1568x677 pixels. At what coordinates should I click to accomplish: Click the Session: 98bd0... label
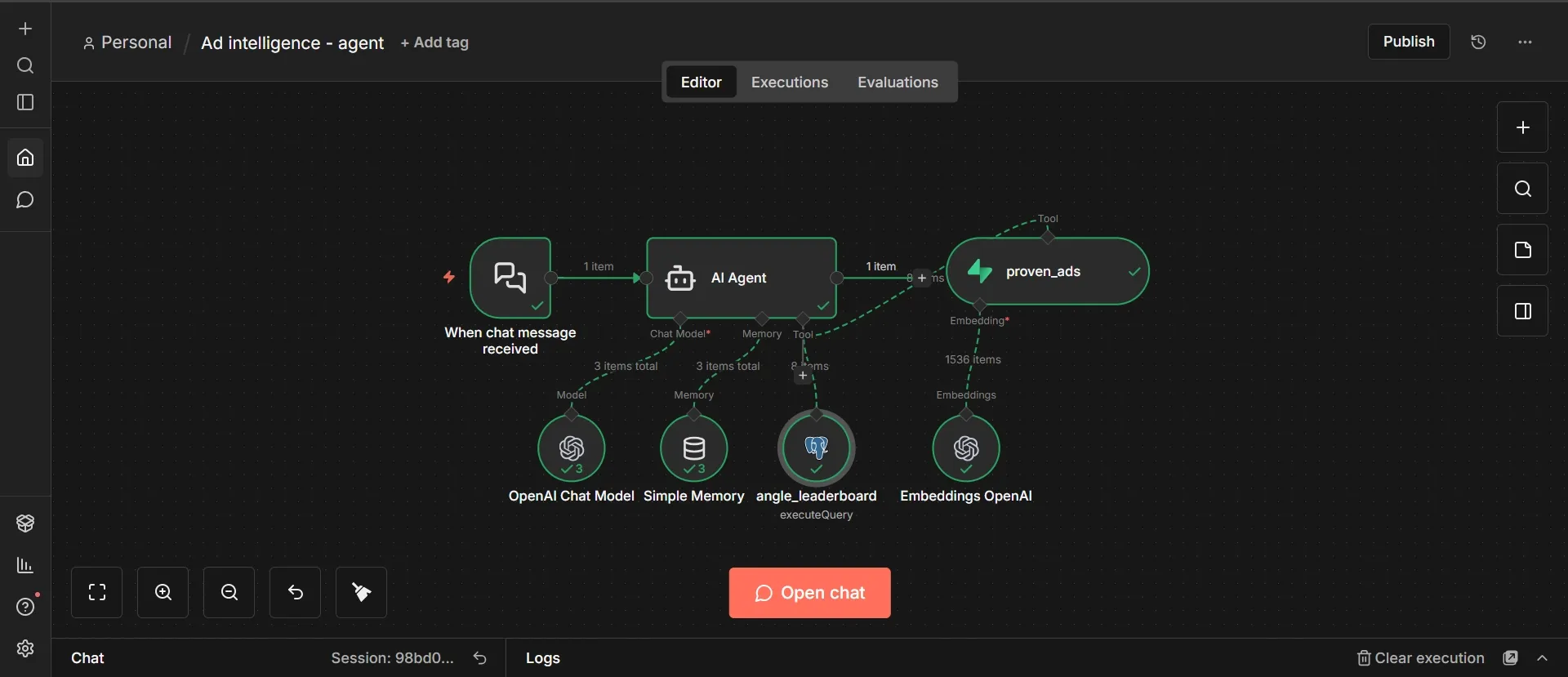point(393,658)
